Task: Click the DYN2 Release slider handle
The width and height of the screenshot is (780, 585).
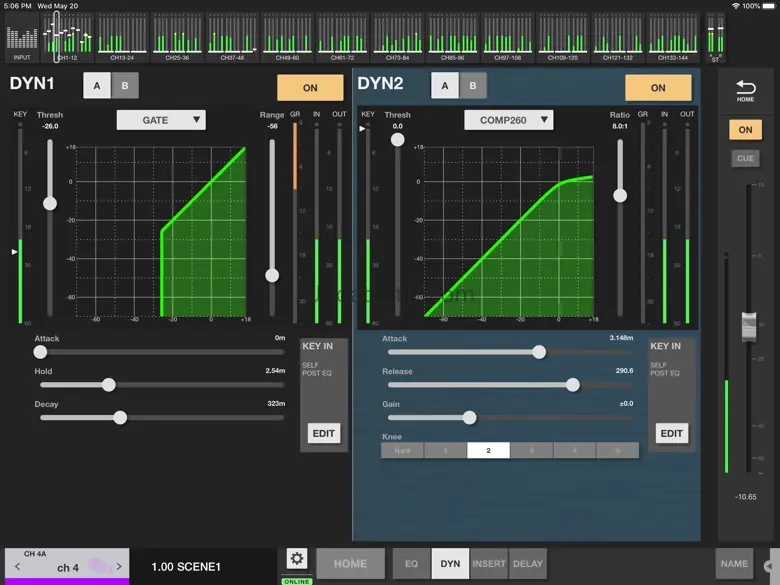Action: (x=573, y=385)
